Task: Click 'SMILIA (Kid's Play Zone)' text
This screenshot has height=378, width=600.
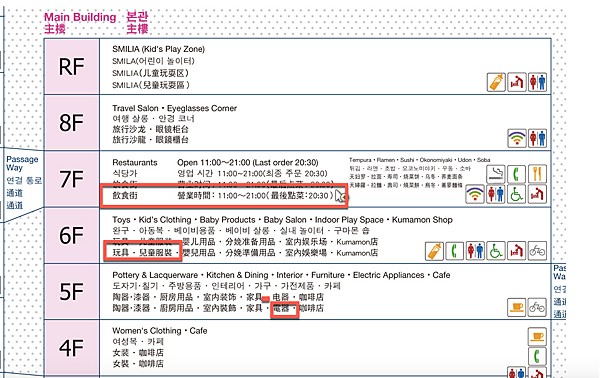Action: pos(158,49)
